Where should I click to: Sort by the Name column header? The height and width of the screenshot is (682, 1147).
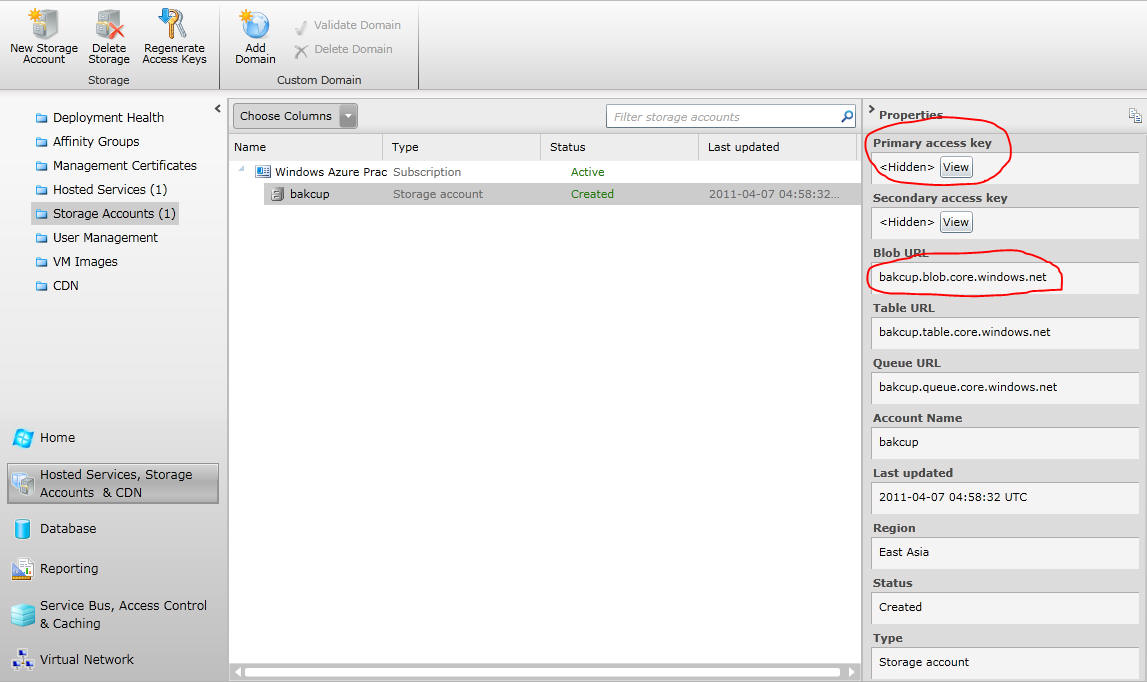click(306, 147)
